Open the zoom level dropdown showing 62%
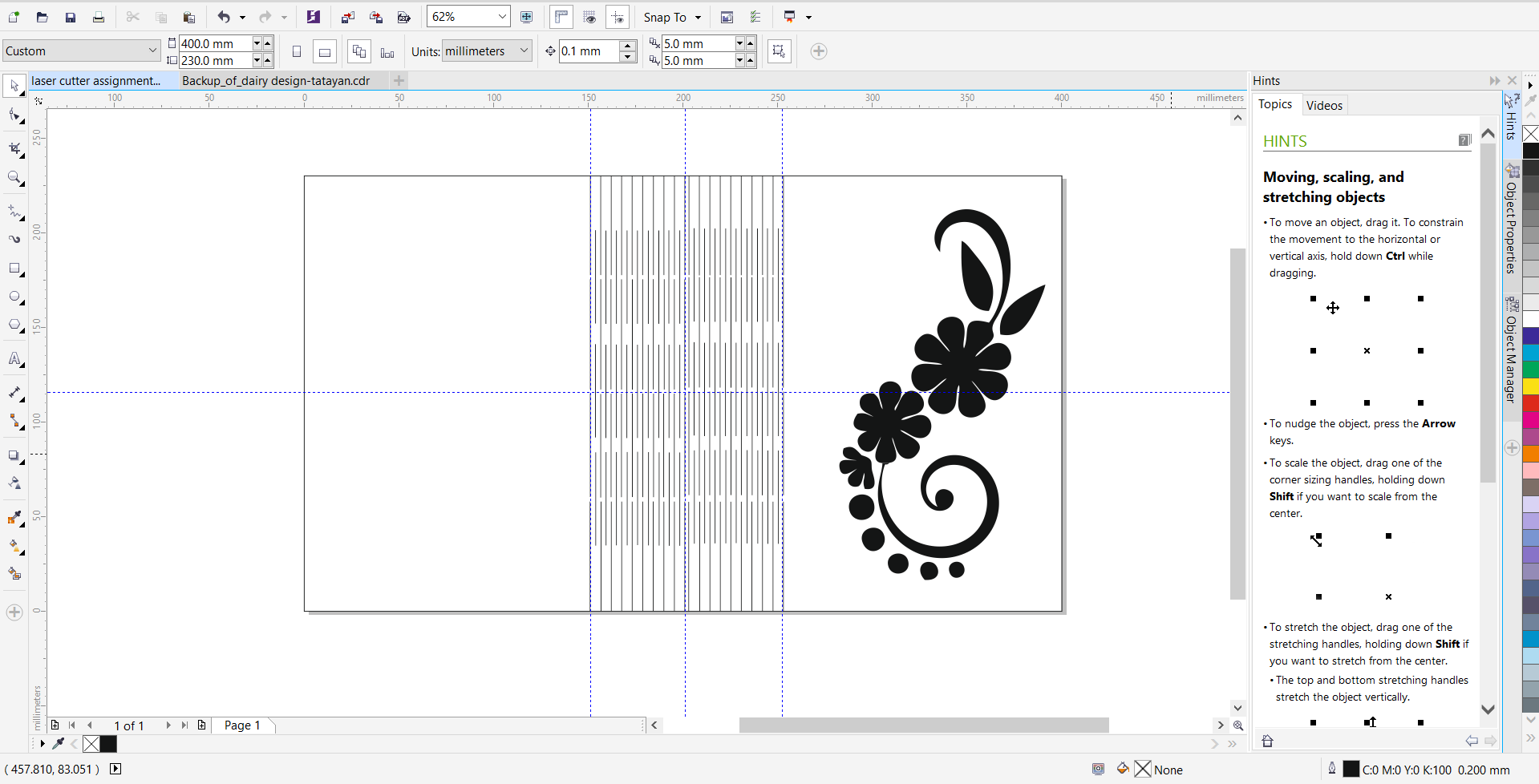 [x=502, y=17]
